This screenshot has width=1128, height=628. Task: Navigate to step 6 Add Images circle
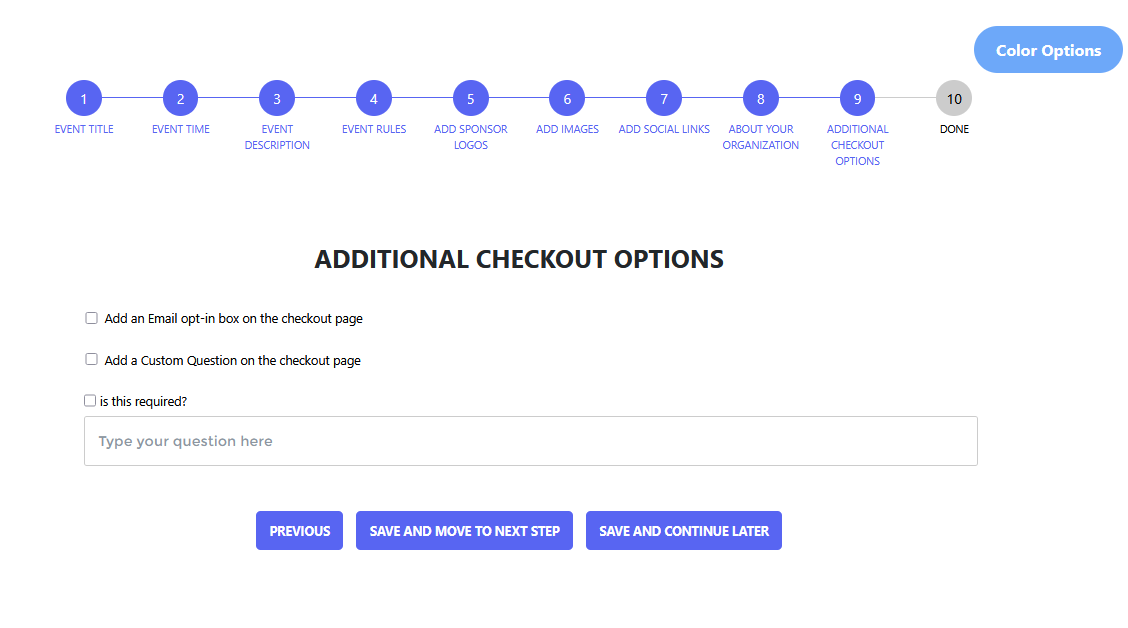tap(567, 99)
